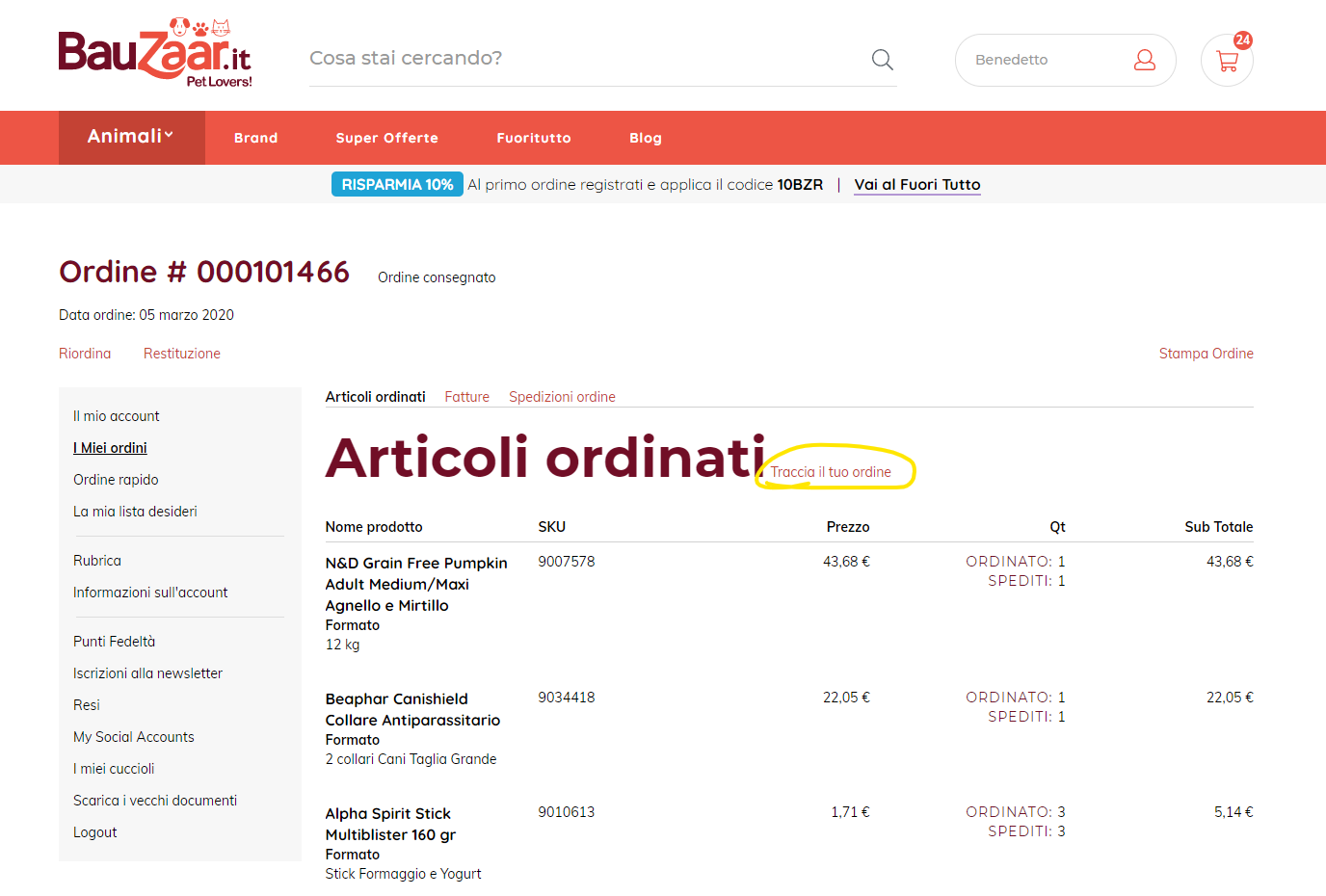Click the Bauzaar.it logo
1326x896 pixels.
click(x=155, y=54)
